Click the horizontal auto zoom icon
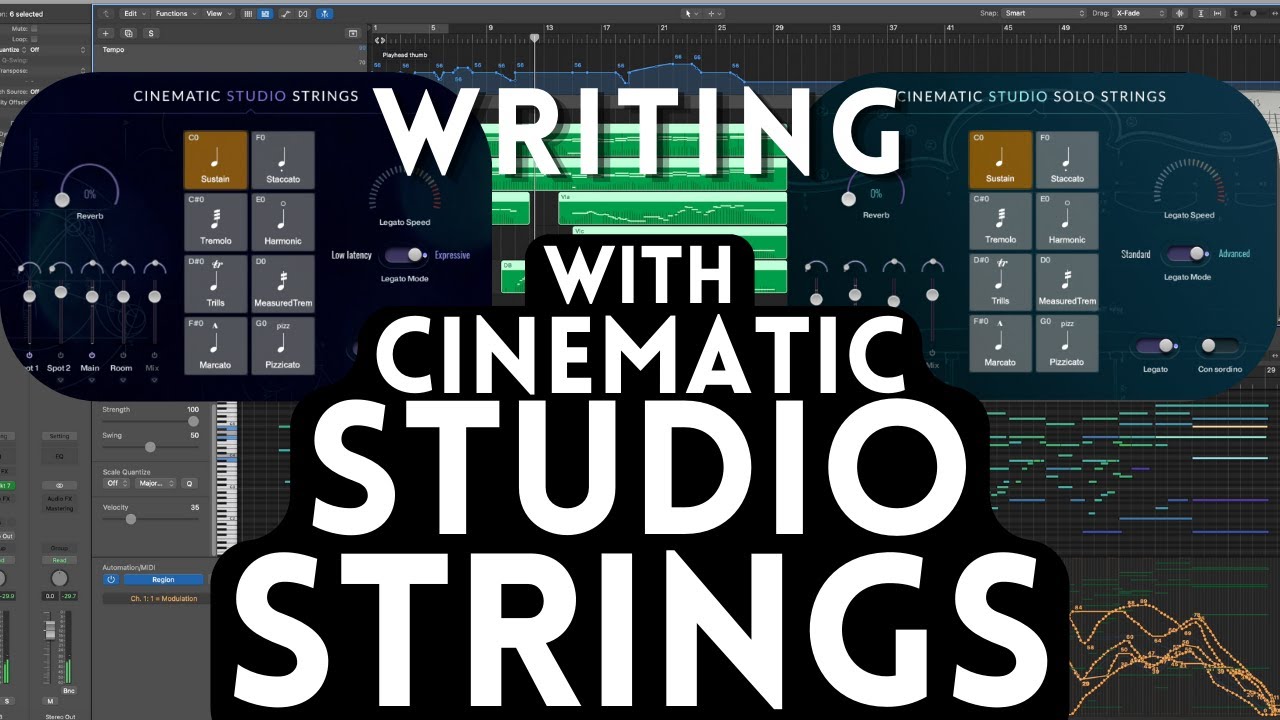The width and height of the screenshot is (1280, 720). [x=1219, y=13]
